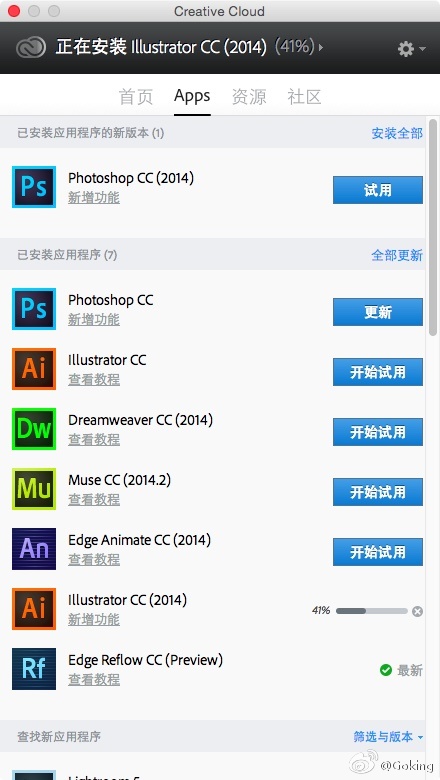This screenshot has height=780, width=440.
Task: Click the Creative Cloud logo icon
Action: [31, 48]
